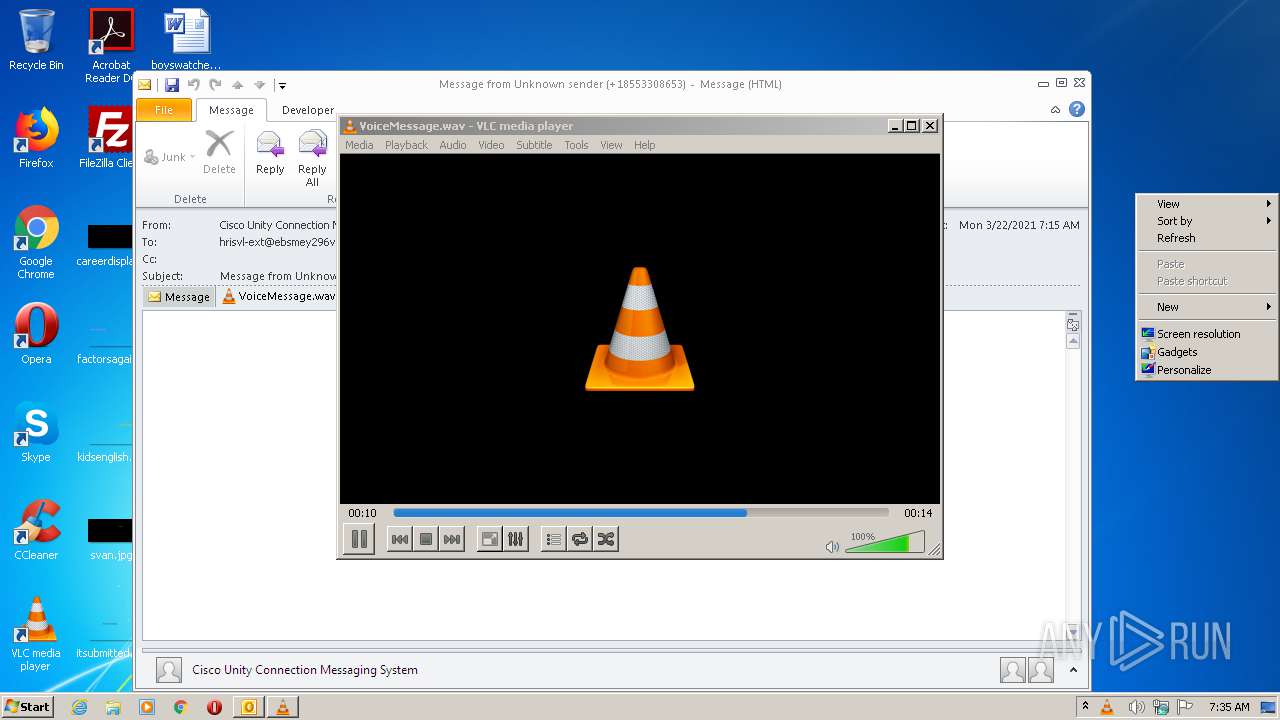Collapse the Outlook ribbon
This screenshot has height=720, width=1280.
[1055, 109]
